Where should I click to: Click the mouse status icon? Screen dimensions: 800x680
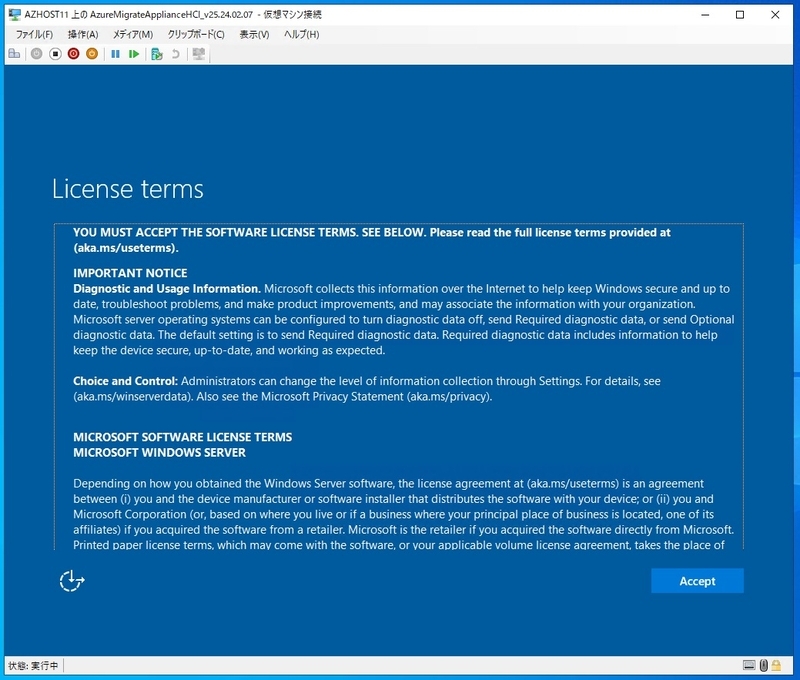tap(763, 665)
